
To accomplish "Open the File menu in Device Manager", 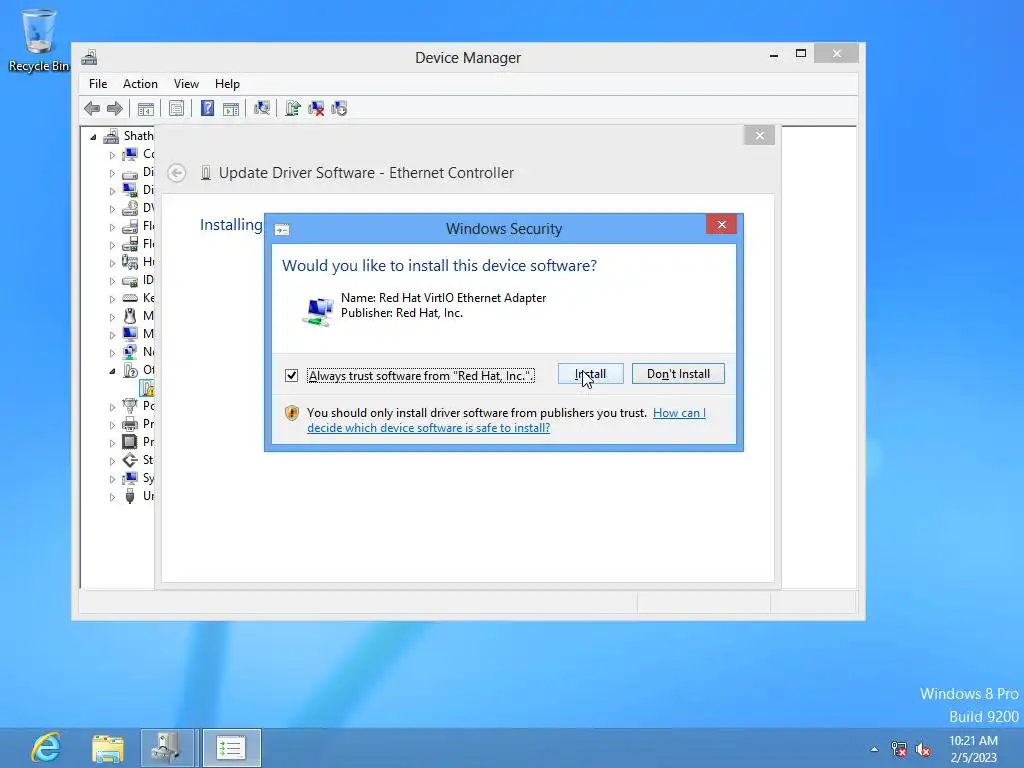I will click(x=98, y=84).
